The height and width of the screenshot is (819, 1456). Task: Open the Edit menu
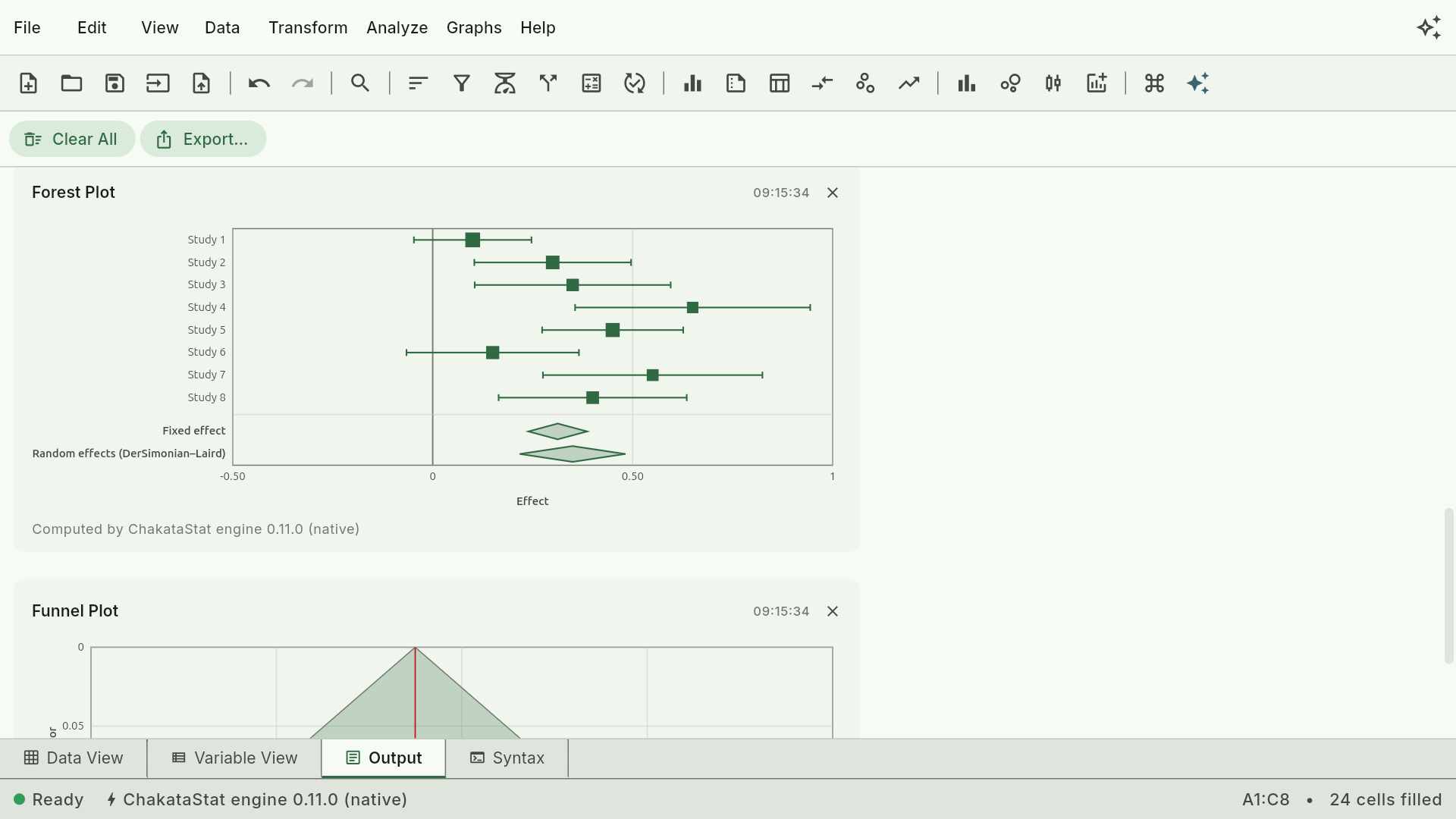tap(92, 28)
